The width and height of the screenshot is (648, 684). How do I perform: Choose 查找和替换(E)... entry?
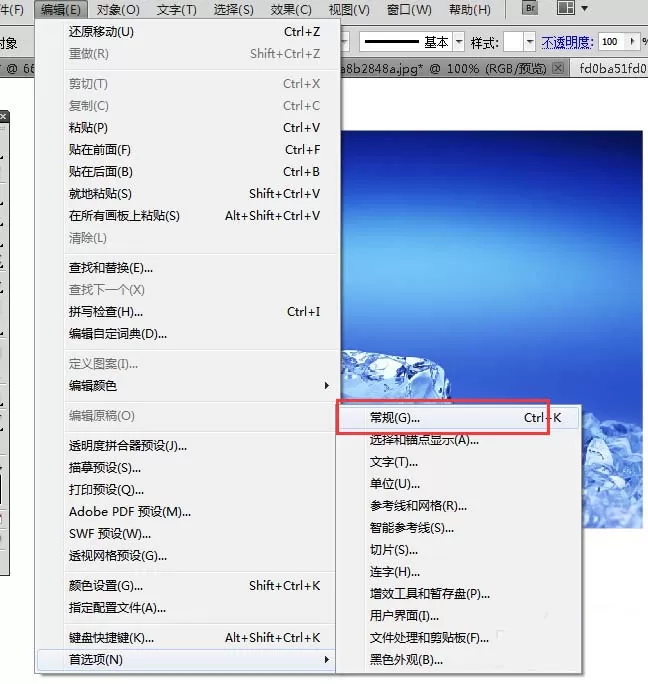(x=188, y=268)
